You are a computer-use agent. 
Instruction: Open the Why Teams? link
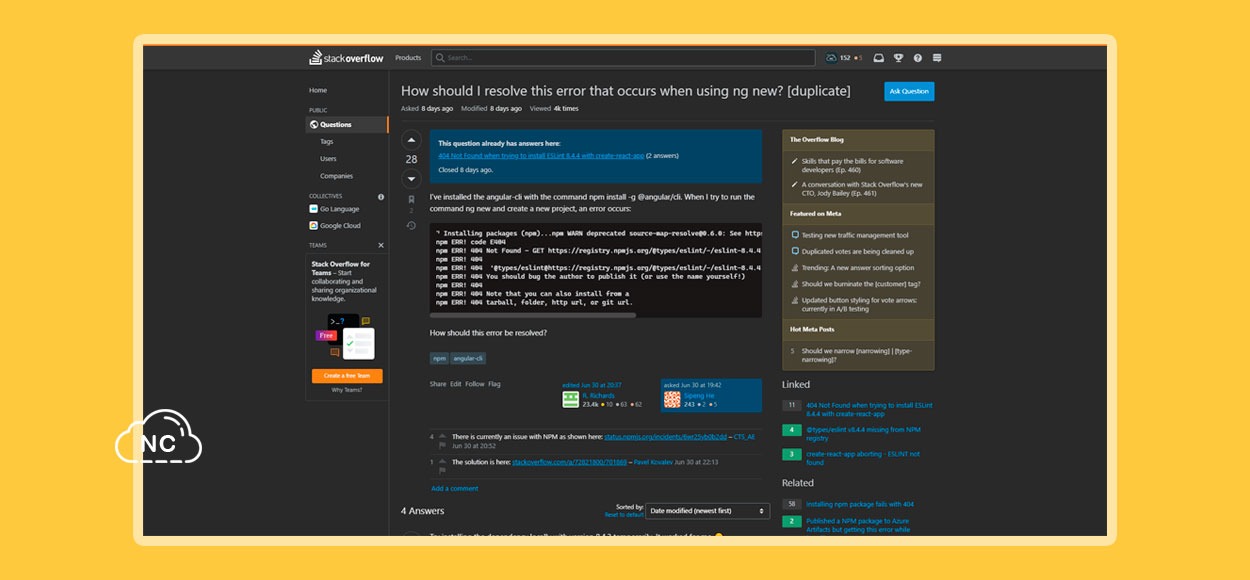point(347,390)
